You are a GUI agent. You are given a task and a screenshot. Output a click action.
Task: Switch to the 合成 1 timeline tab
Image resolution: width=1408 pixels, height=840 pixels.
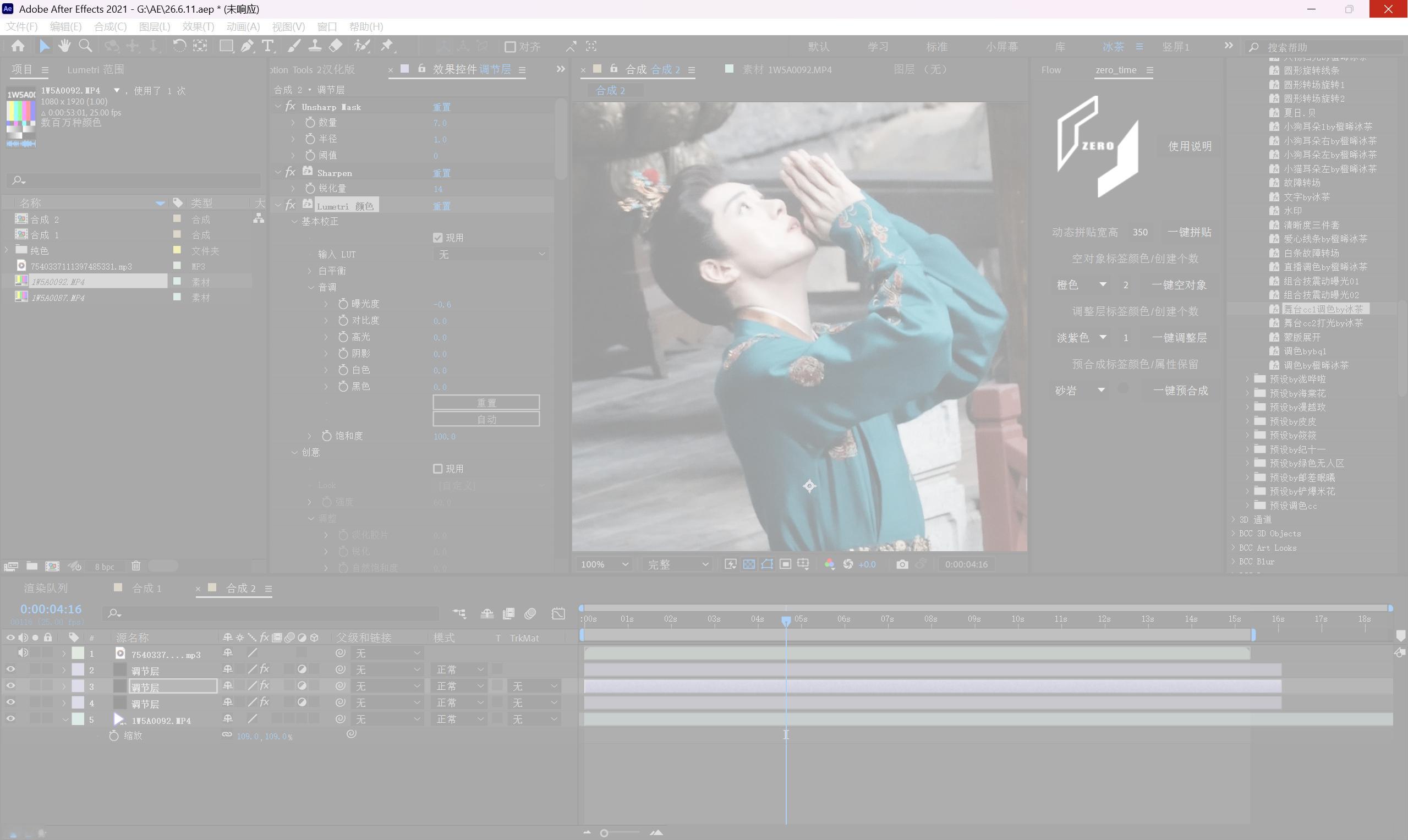(146, 588)
